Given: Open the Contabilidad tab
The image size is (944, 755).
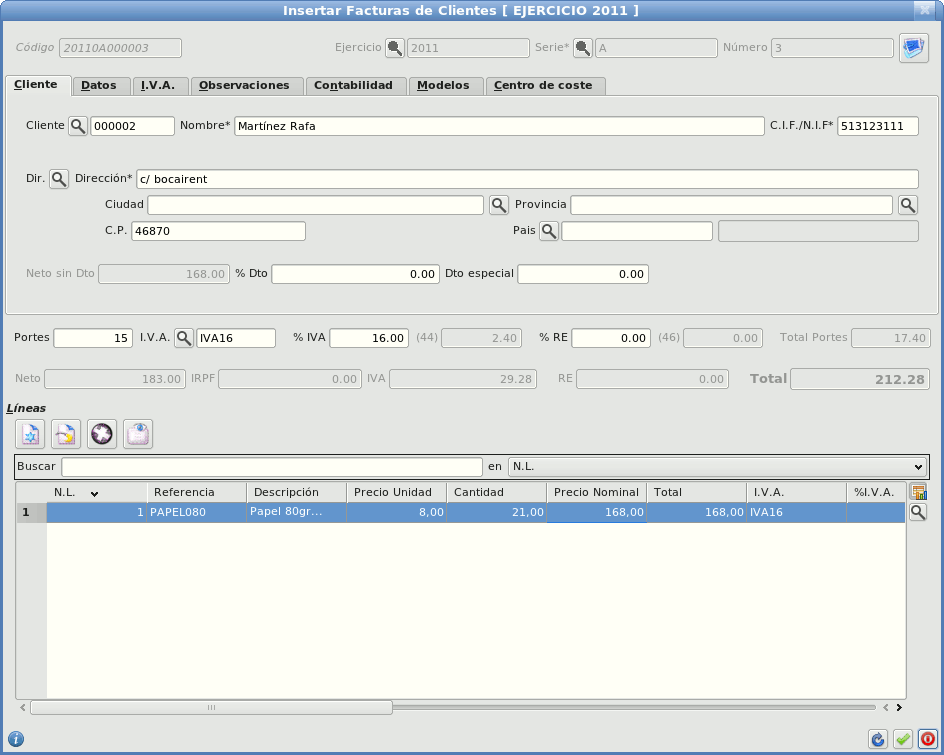Looking at the screenshot, I should pyautogui.click(x=353, y=86).
